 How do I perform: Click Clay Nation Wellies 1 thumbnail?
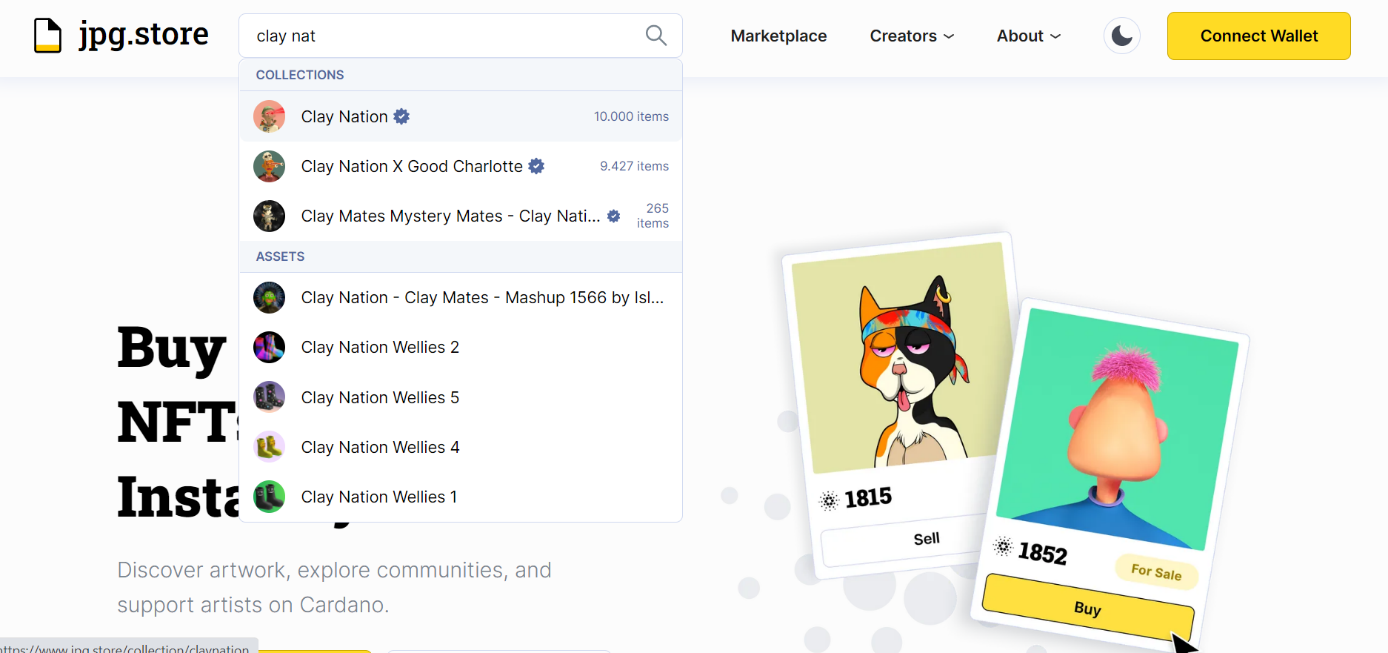(269, 497)
